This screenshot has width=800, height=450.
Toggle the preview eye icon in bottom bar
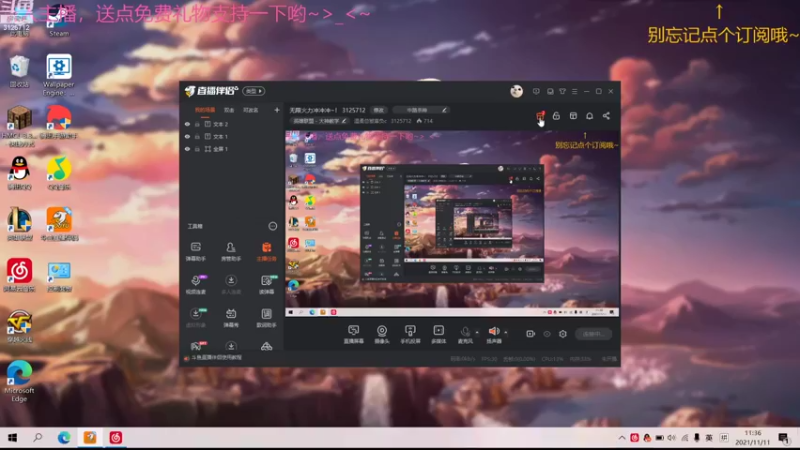[x=547, y=334]
